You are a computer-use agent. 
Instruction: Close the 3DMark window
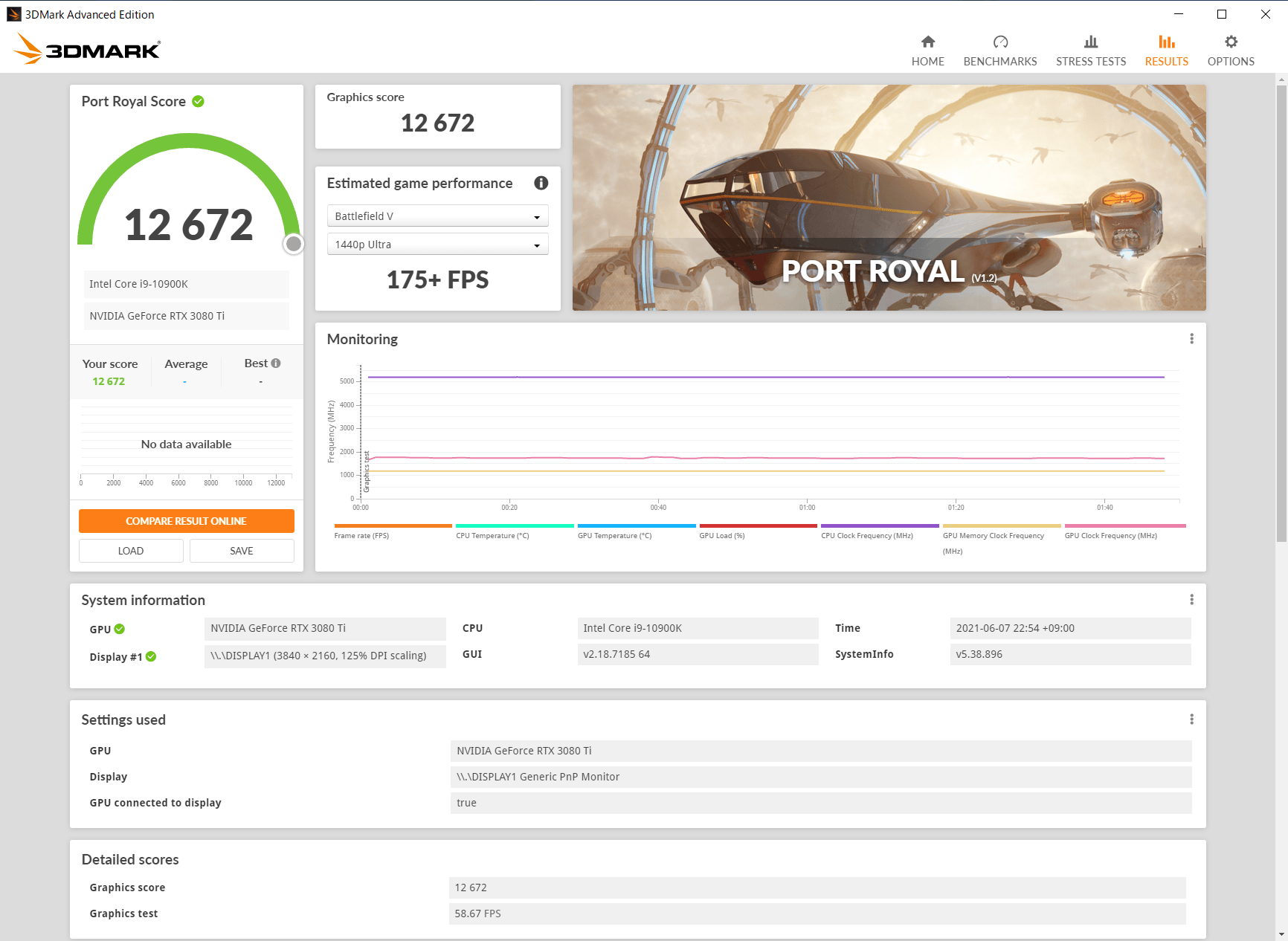tap(1266, 14)
